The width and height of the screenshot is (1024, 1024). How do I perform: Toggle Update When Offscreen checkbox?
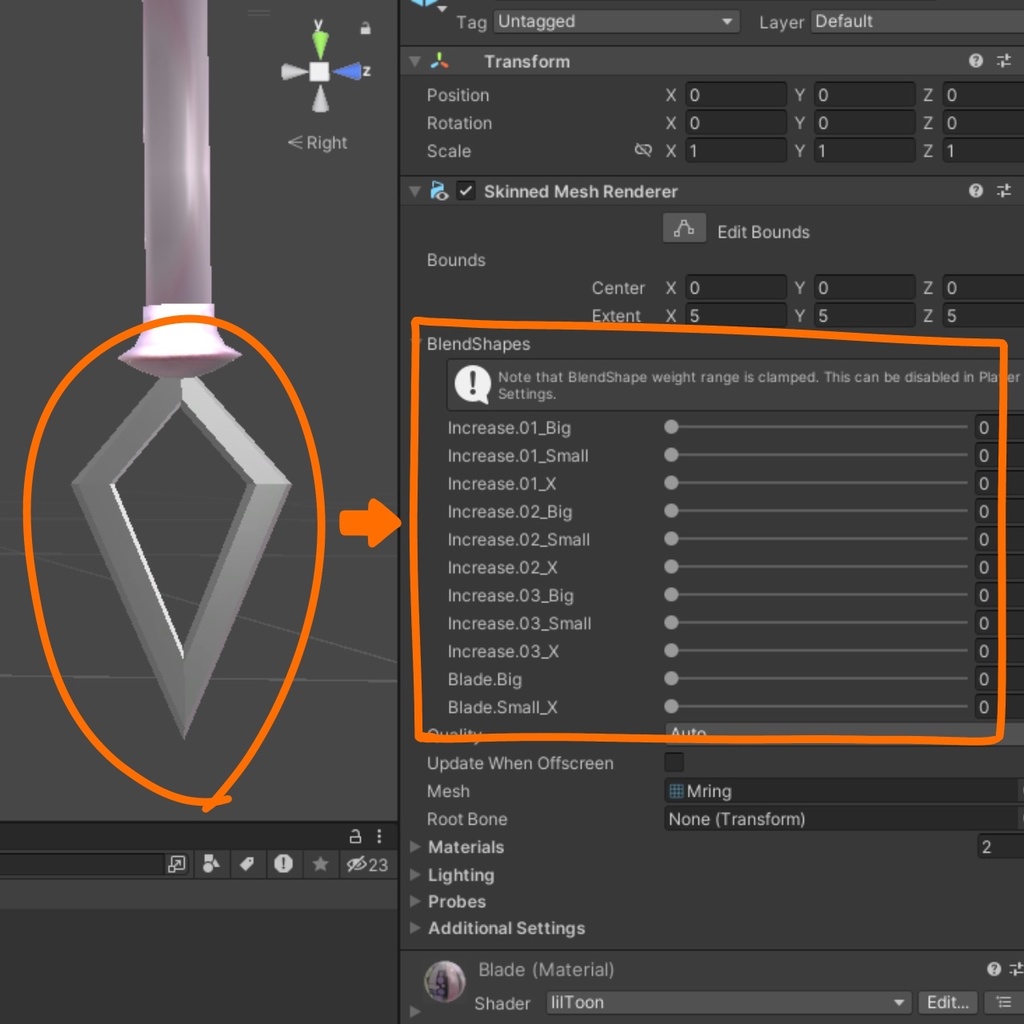click(x=673, y=762)
